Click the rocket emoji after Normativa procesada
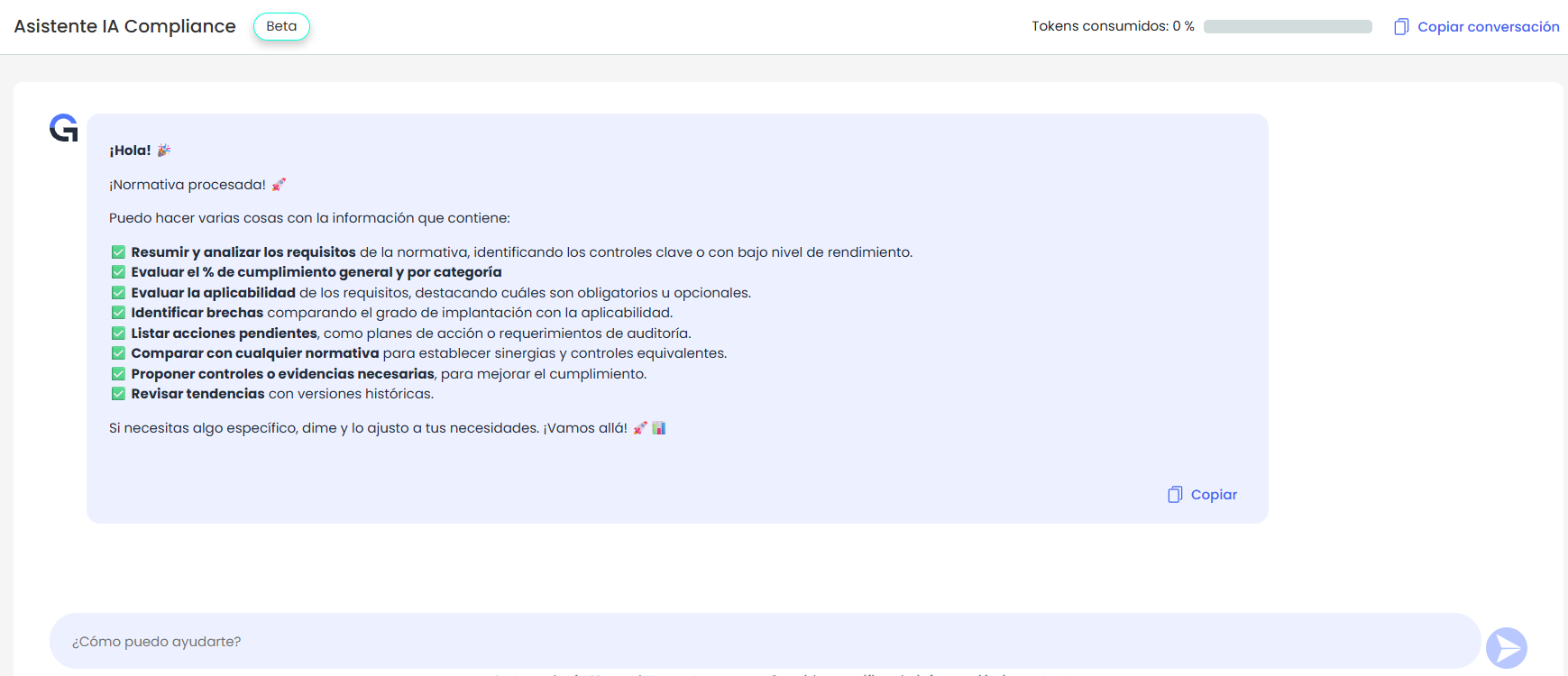This screenshot has height=676, width=1568. (279, 185)
